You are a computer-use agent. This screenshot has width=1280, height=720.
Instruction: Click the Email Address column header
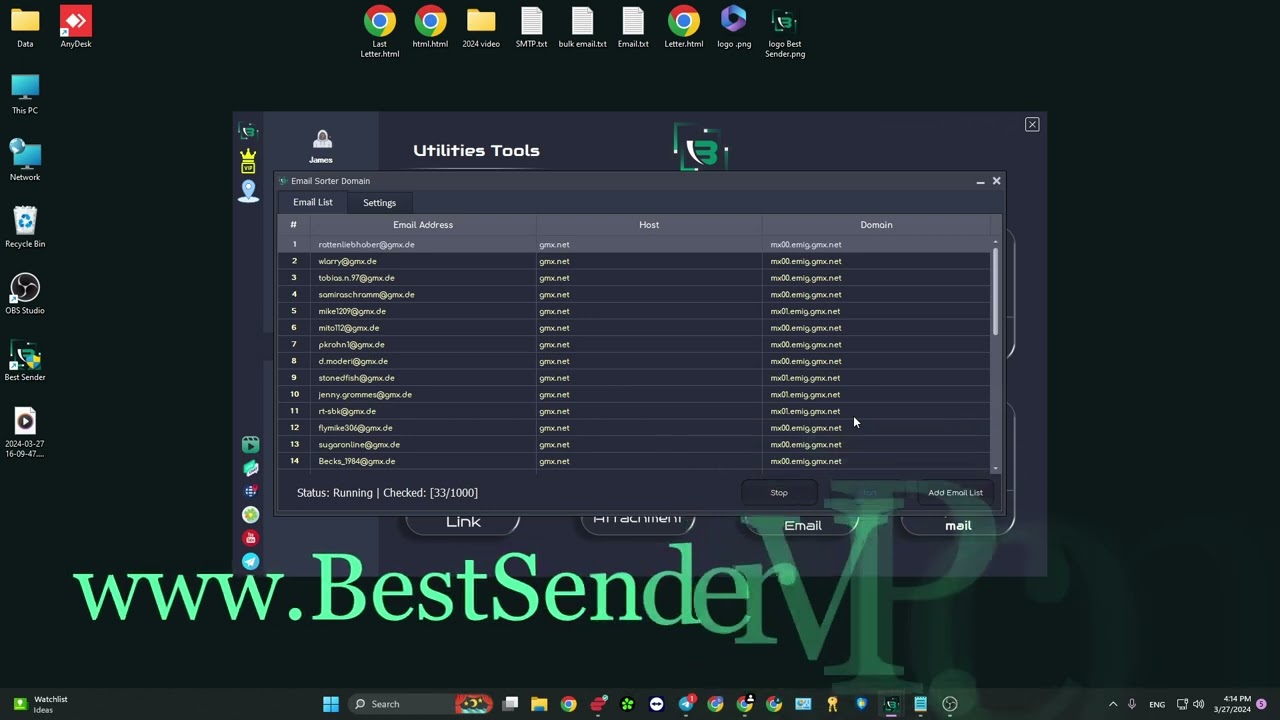coord(423,225)
